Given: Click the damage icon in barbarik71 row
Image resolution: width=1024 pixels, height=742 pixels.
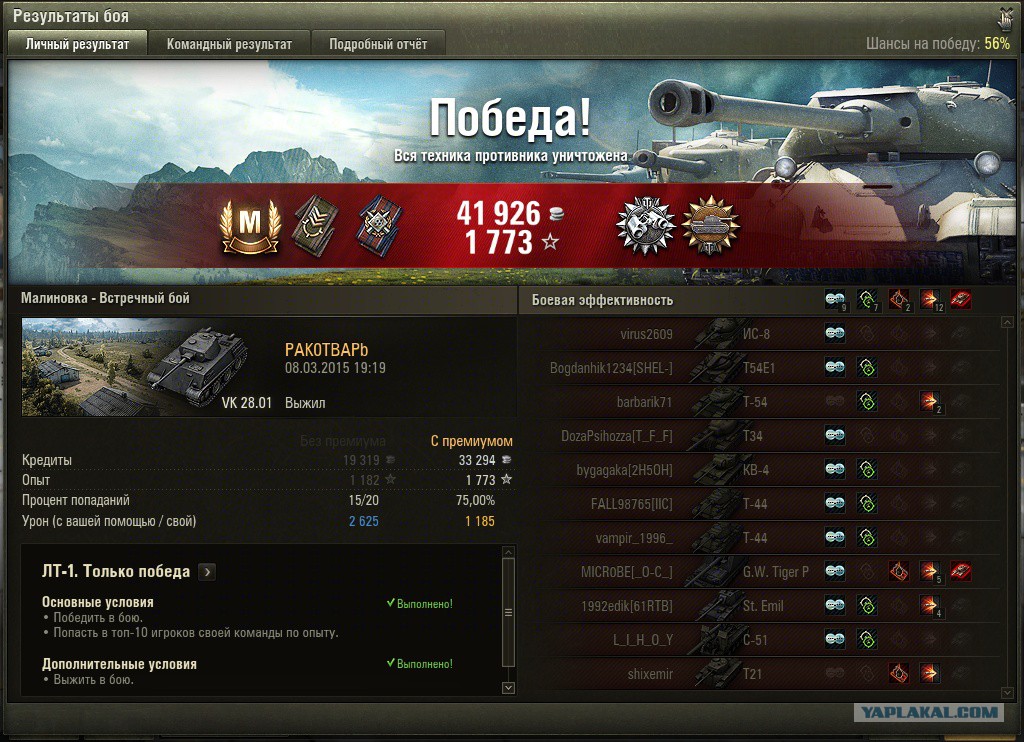Looking at the screenshot, I should (929, 402).
